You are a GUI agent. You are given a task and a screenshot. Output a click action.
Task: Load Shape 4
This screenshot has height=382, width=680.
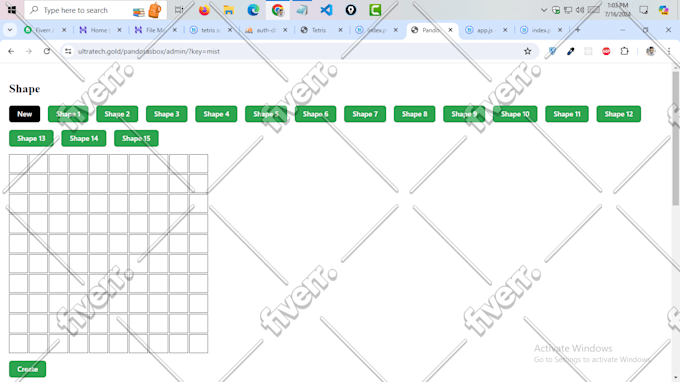coord(216,114)
